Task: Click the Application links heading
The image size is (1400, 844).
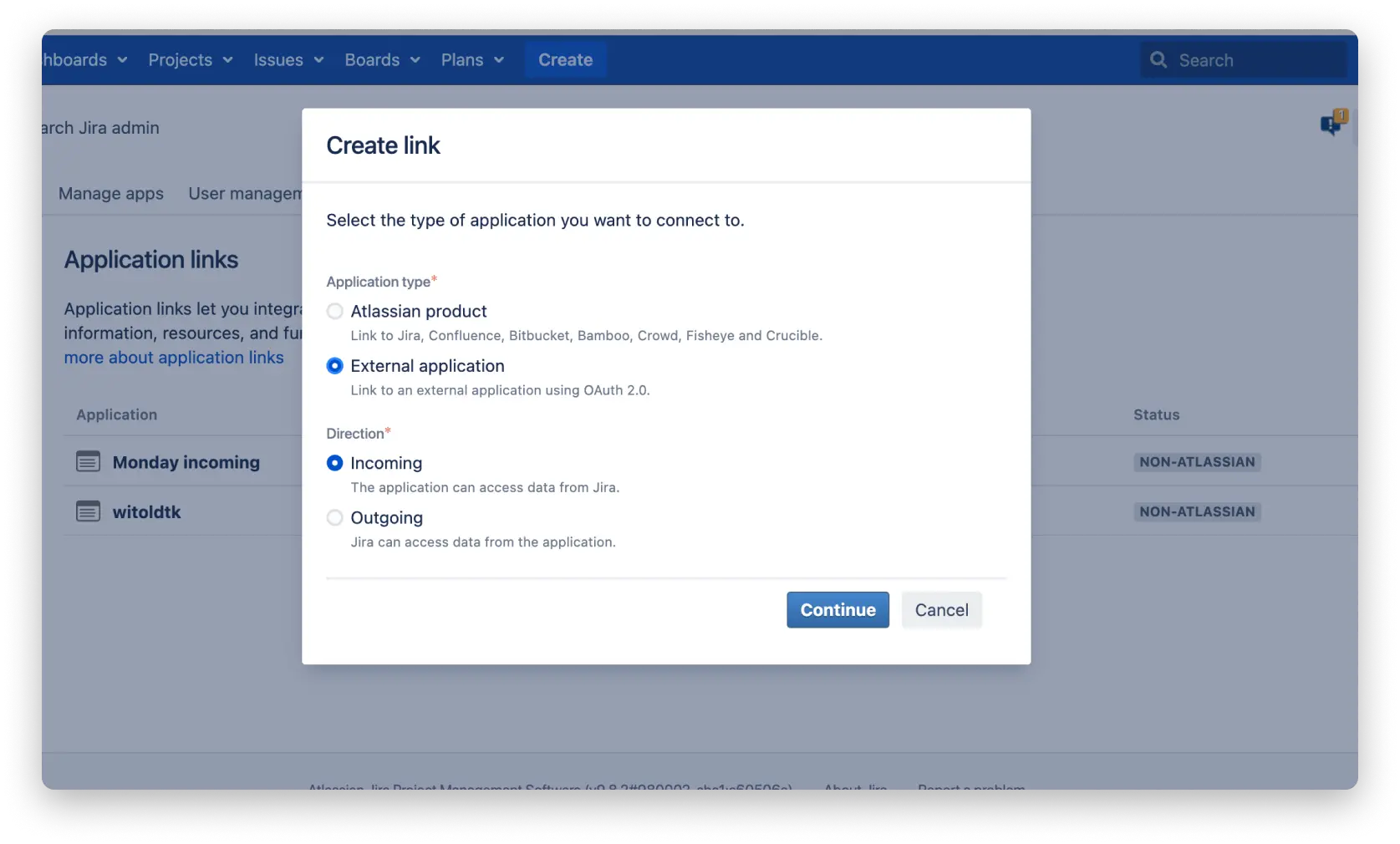Action: 151,260
